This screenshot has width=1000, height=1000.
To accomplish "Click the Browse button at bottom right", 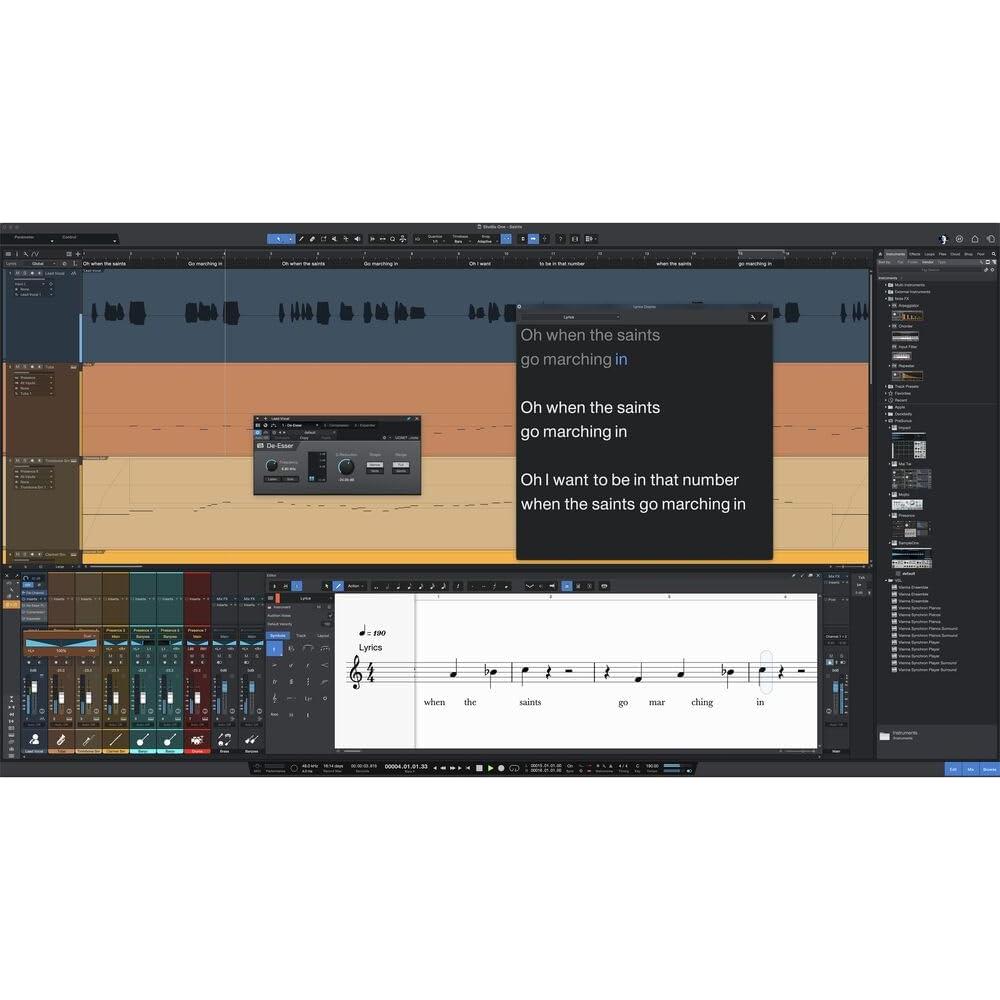I will point(989,769).
